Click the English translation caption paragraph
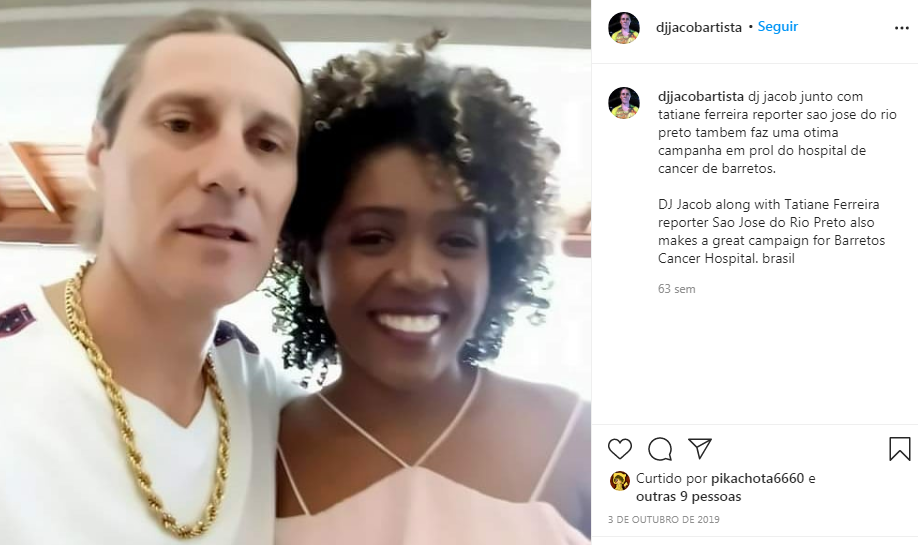Screen dimensions: 918x545 pos(772,231)
